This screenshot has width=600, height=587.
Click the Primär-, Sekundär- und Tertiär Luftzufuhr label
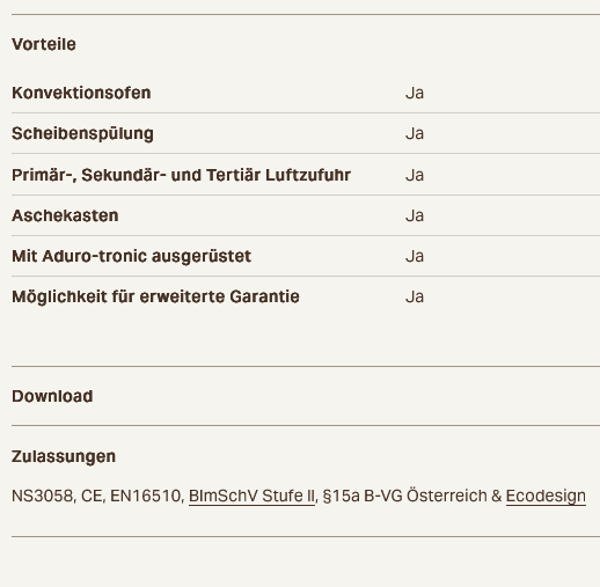pyautogui.click(x=181, y=175)
